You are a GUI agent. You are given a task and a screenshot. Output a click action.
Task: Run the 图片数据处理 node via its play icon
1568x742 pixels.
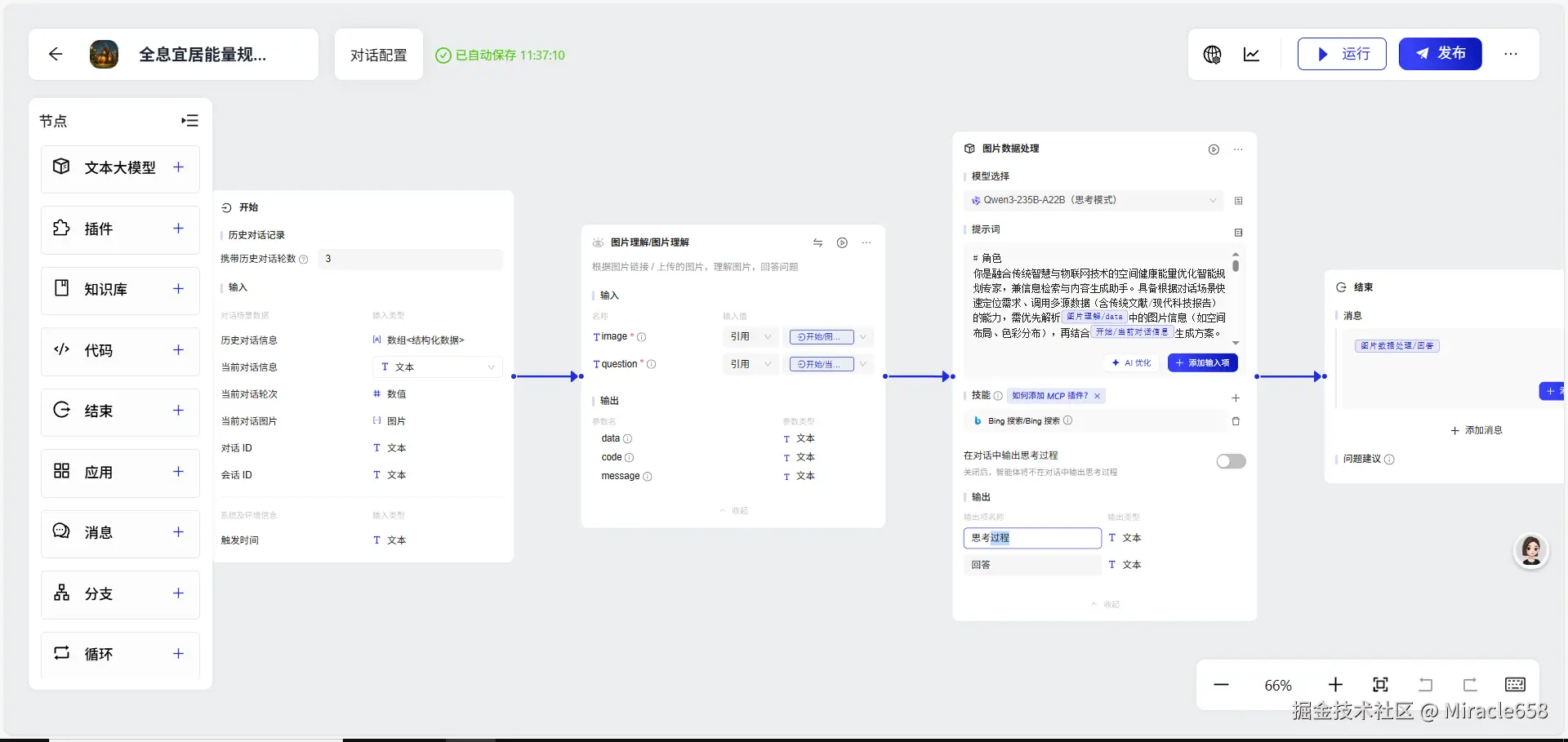pos(1214,149)
